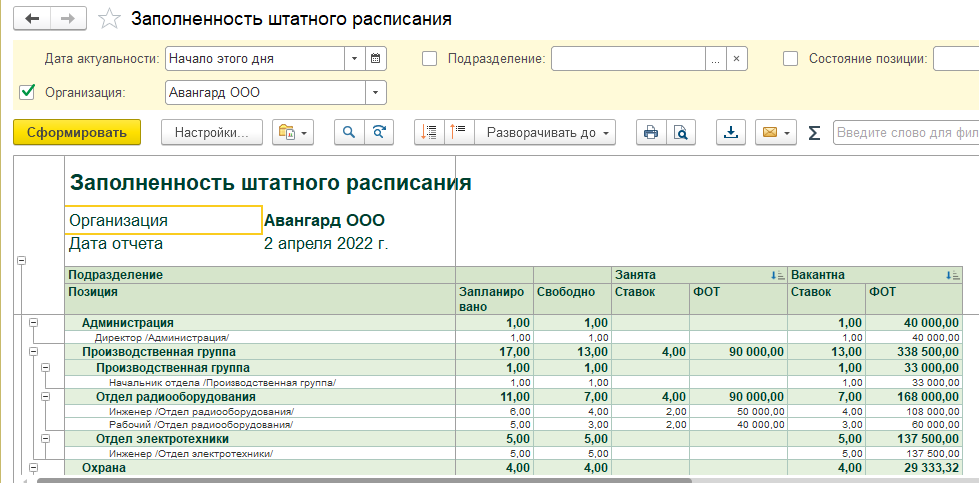Click the back navigation arrow
The width and height of the screenshot is (979, 483).
coord(33,19)
